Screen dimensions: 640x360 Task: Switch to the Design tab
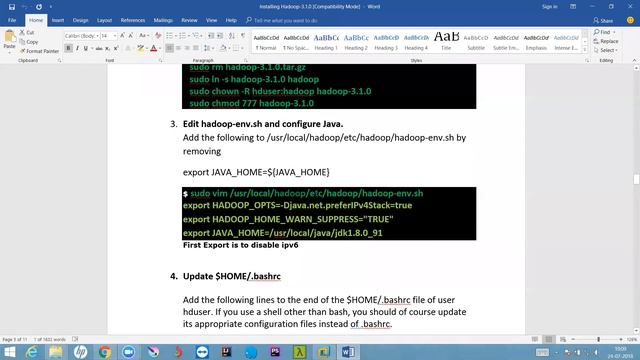click(80, 20)
